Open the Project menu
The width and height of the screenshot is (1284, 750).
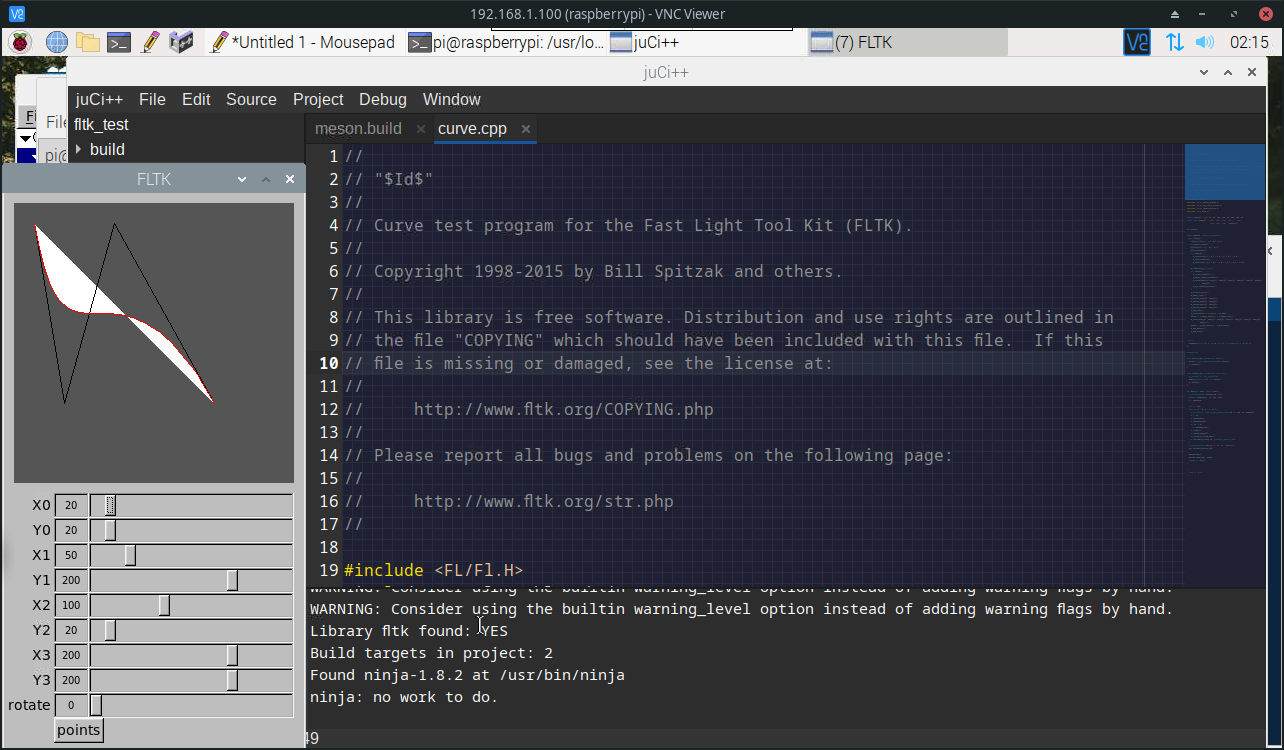[318, 99]
